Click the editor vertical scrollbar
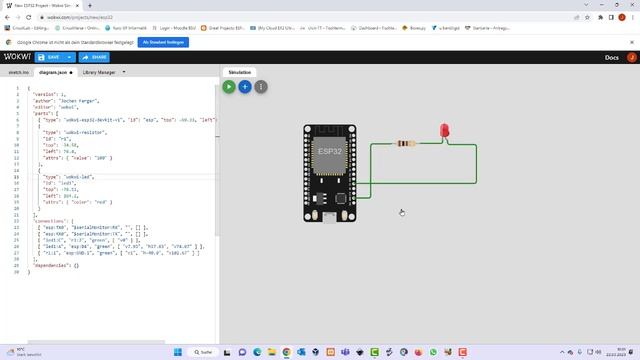 (x=218, y=161)
